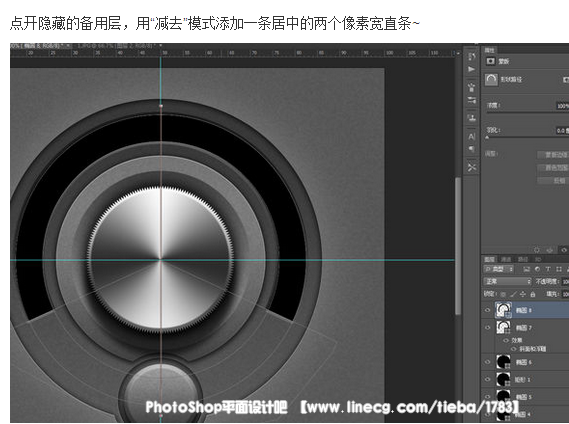Open the Paragraph panel icon
The image size is (569, 424).
471,149
